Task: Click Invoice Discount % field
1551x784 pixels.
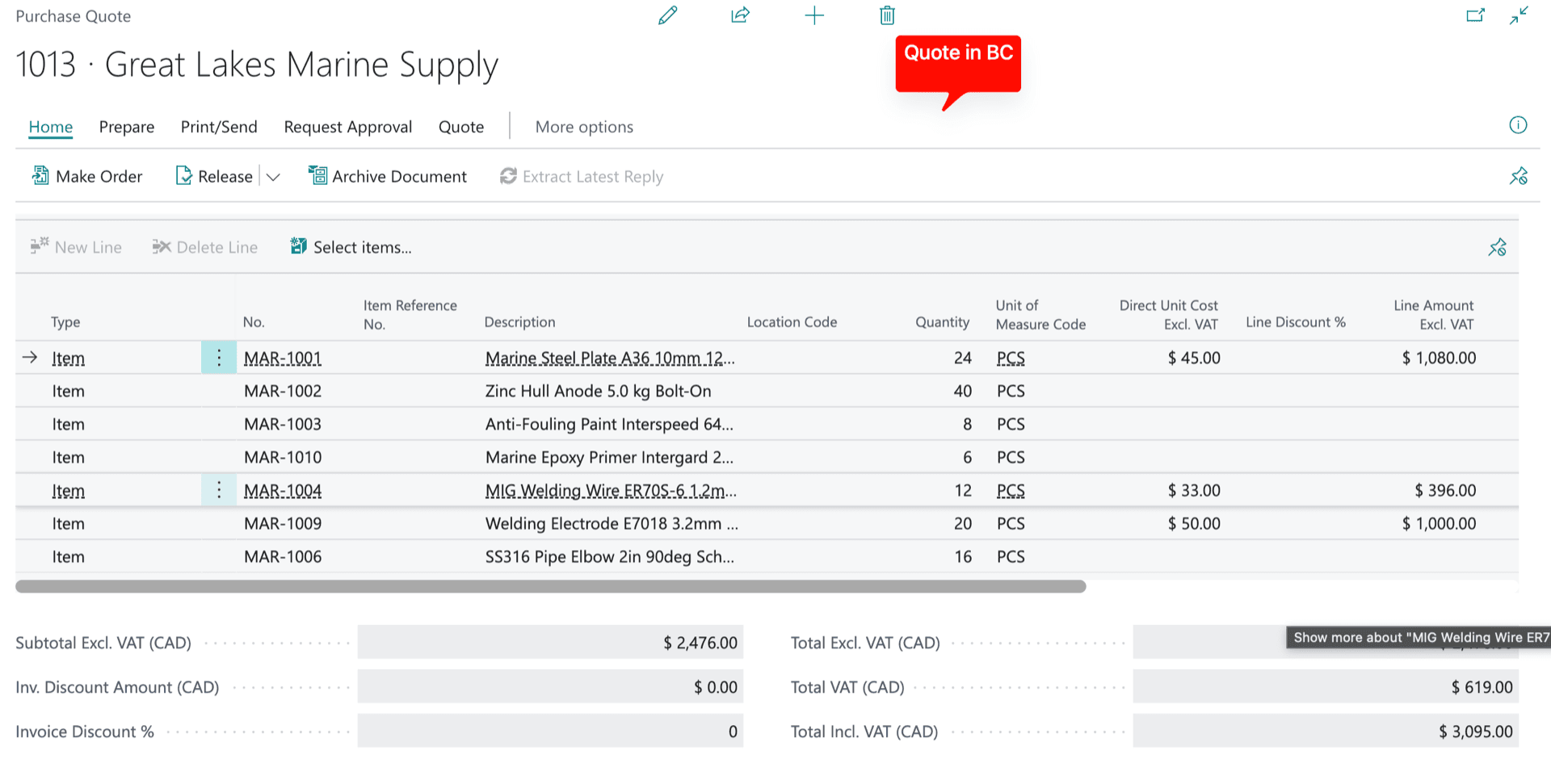Action: pos(550,732)
